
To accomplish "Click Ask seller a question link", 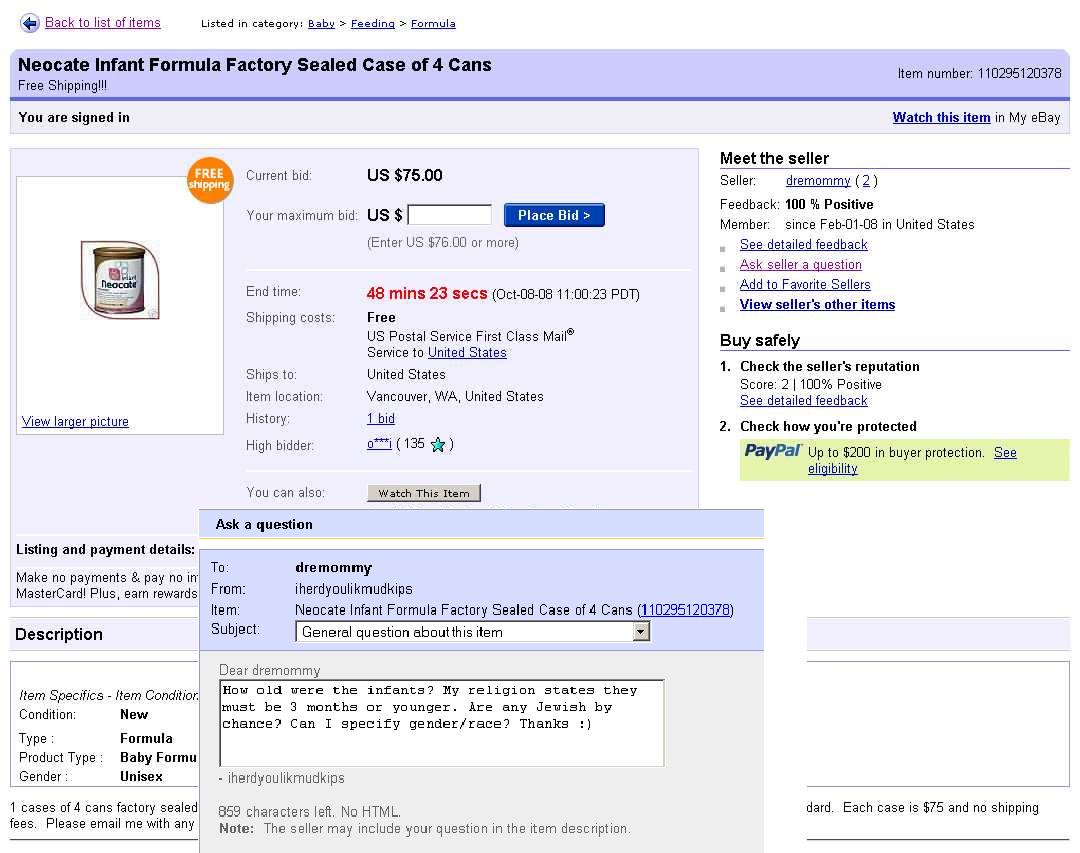I will point(800,265).
